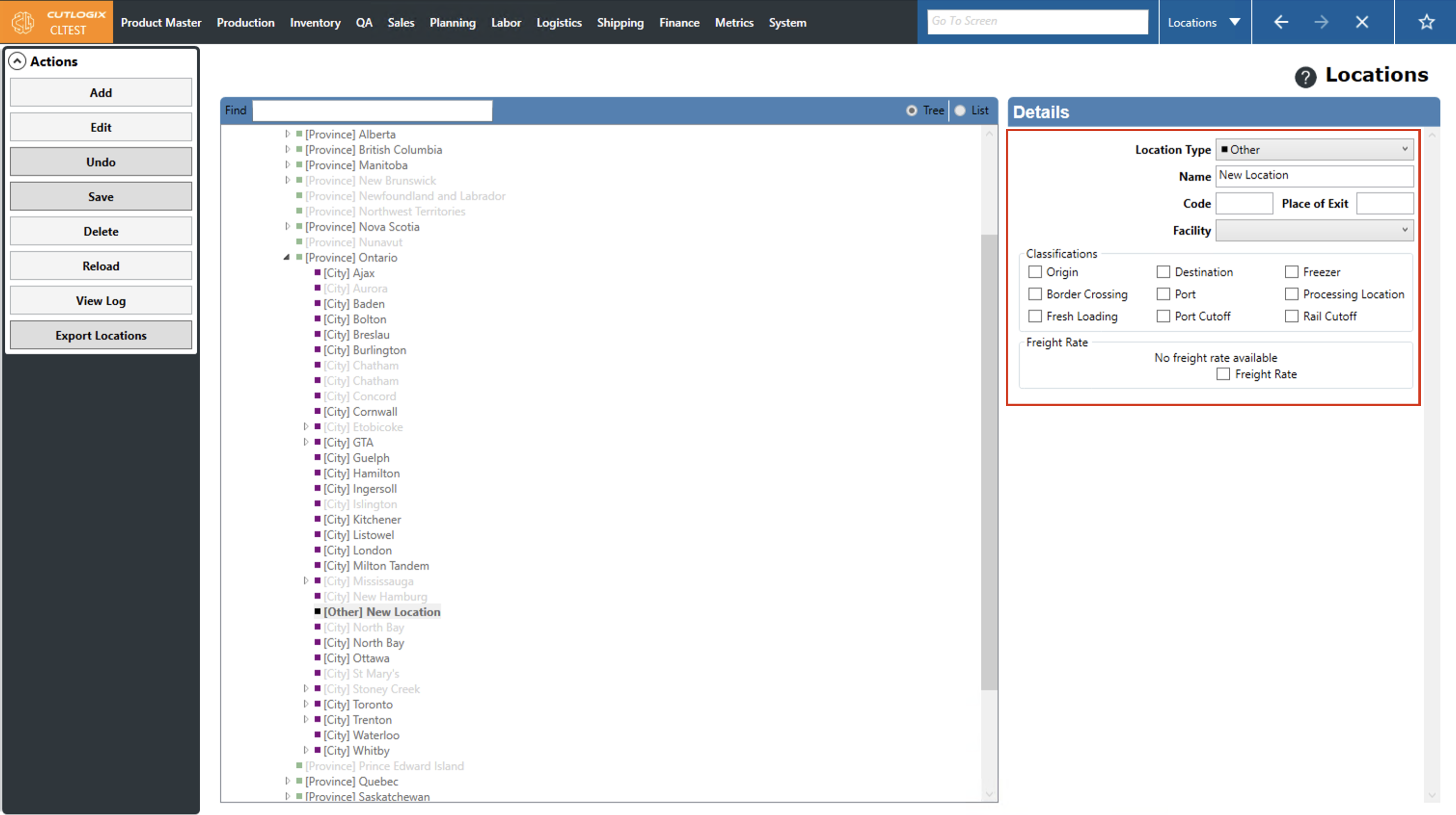Enable the Border Crossing checkbox
This screenshot has height=815, width=1456.
1035,294
